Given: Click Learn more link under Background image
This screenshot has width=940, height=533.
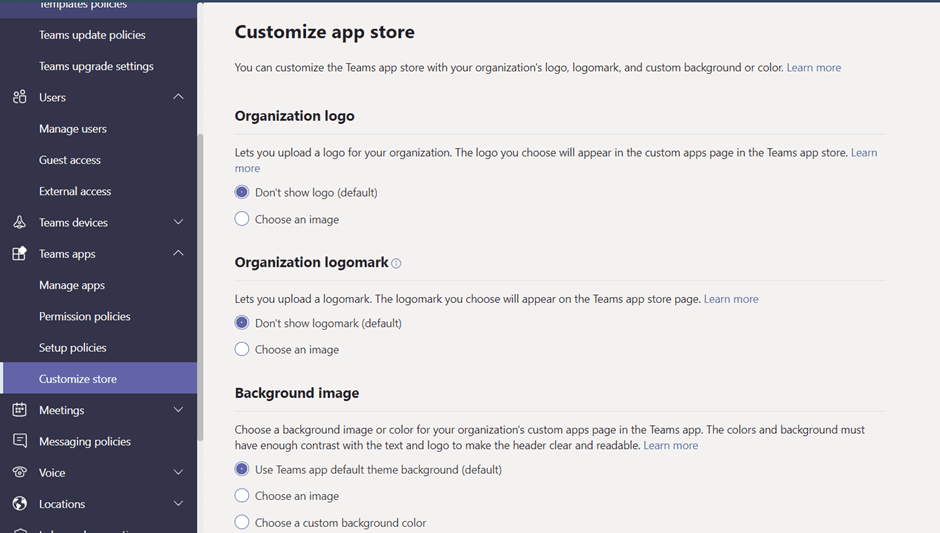Looking at the screenshot, I should click(x=670, y=445).
